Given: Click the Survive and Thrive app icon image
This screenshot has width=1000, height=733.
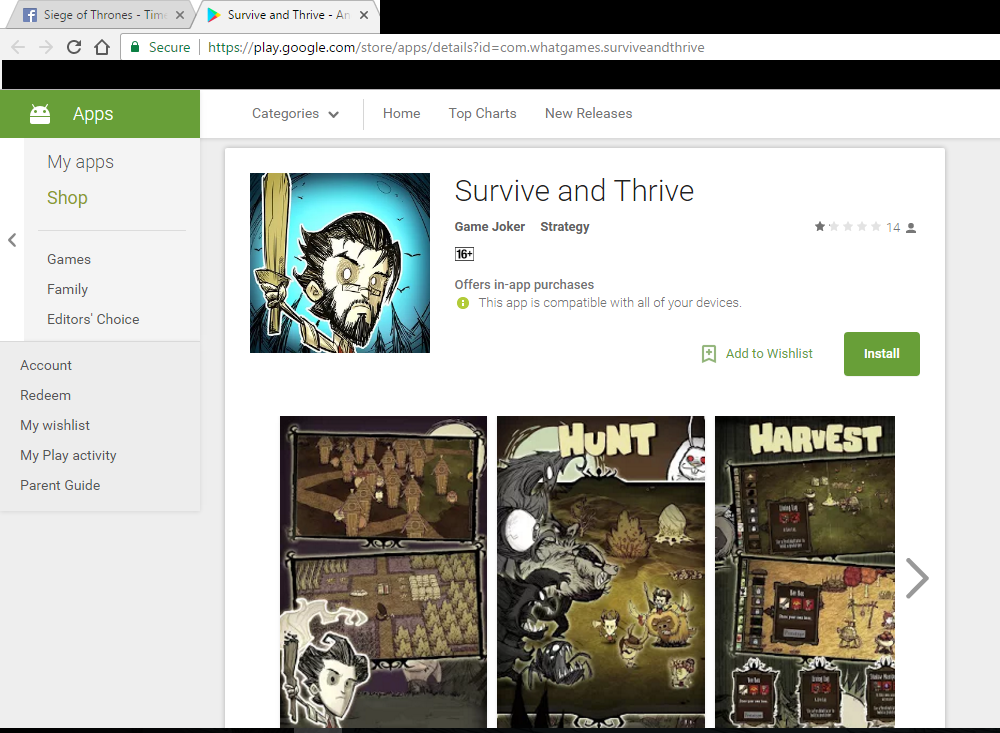Looking at the screenshot, I should click(x=340, y=263).
